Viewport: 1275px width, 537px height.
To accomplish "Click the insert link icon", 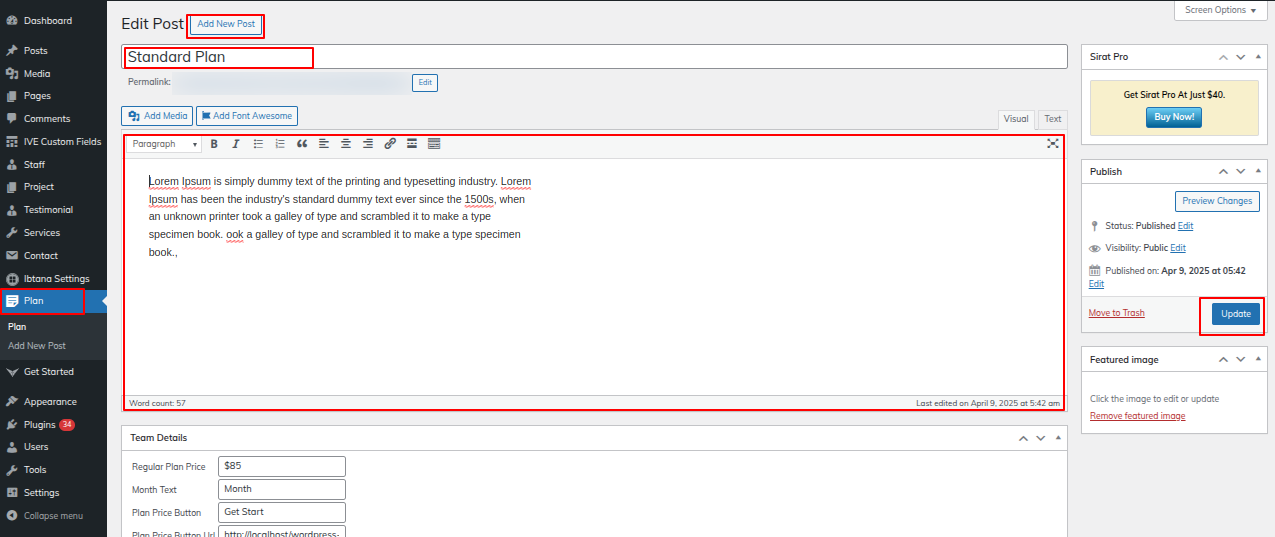I will pos(390,144).
